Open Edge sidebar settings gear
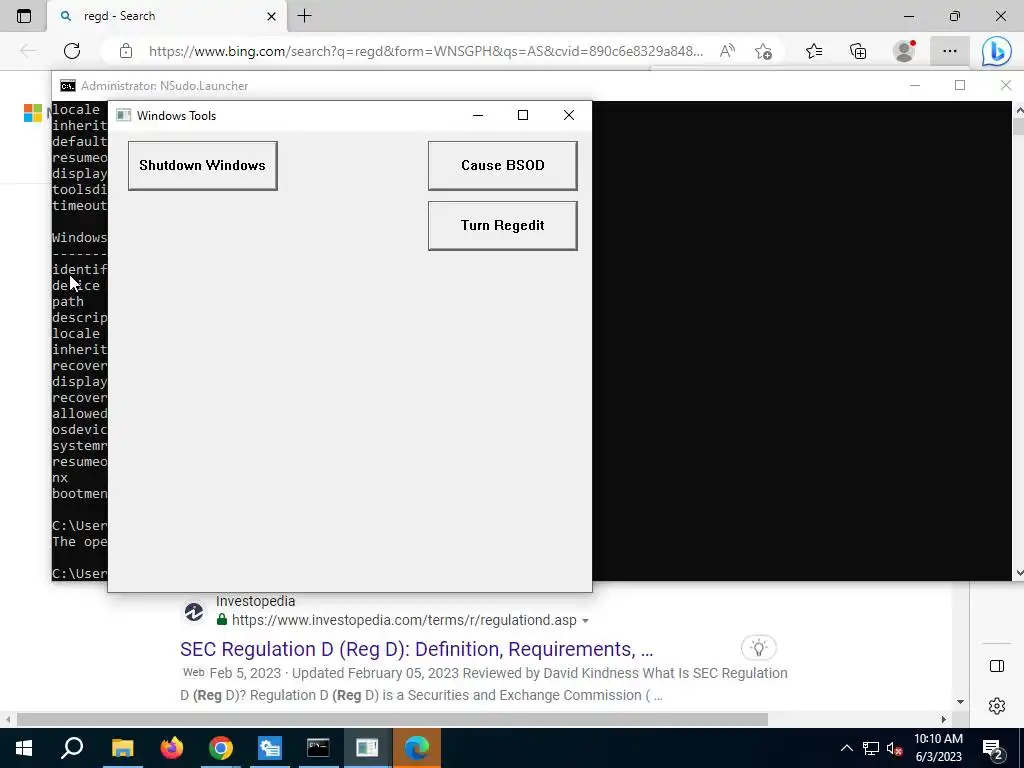Image resolution: width=1024 pixels, height=768 pixels. [x=997, y=706]
